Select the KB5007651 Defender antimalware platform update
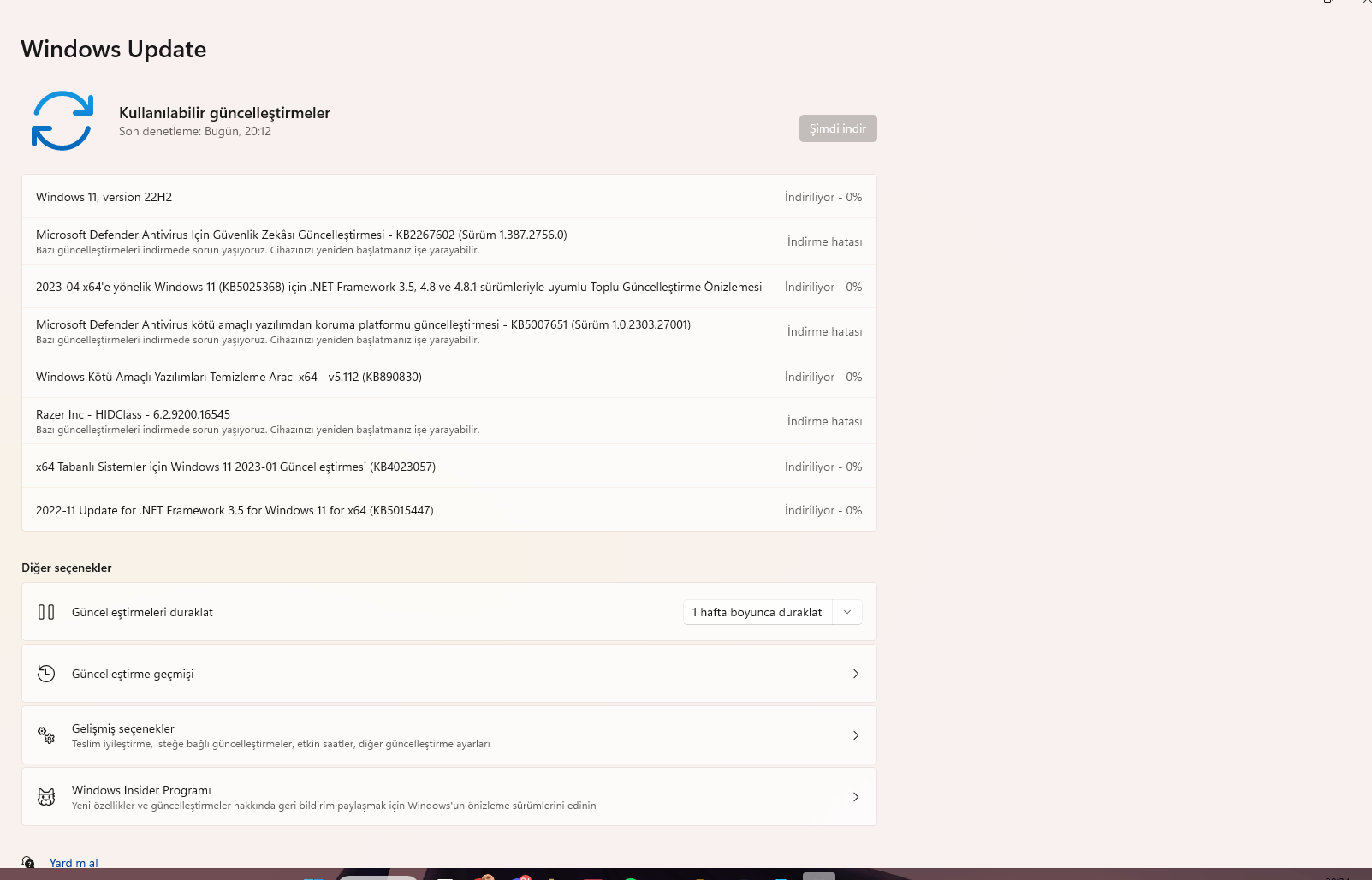 449,331
